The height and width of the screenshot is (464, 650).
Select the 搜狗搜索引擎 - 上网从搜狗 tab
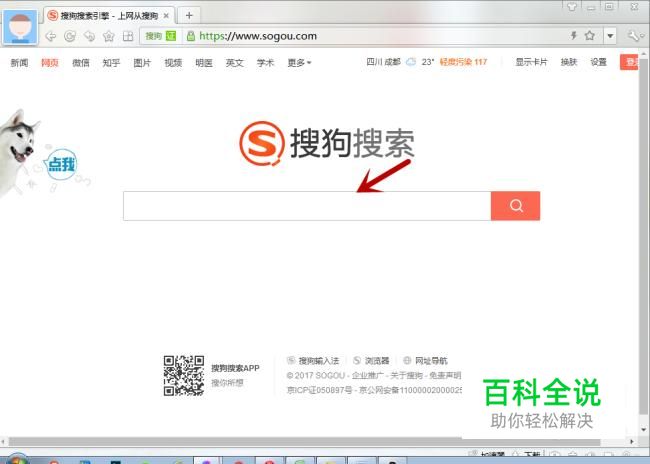109,16
